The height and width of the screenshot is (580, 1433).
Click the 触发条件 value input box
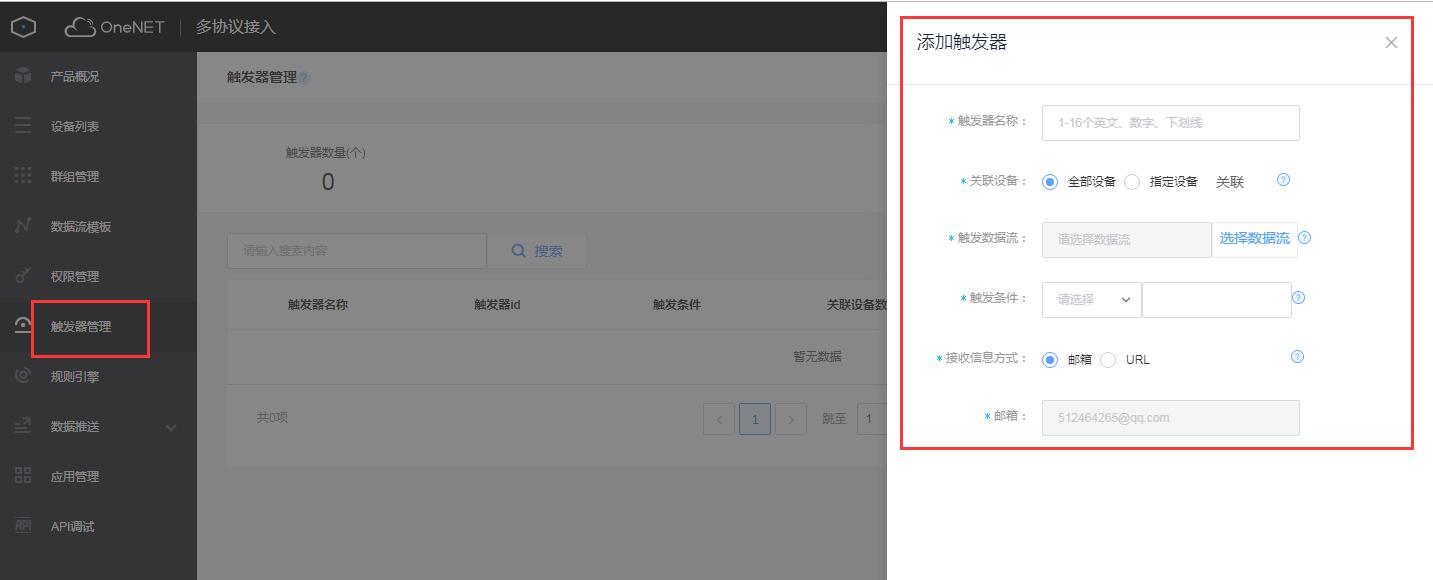tap(1217, 299)
